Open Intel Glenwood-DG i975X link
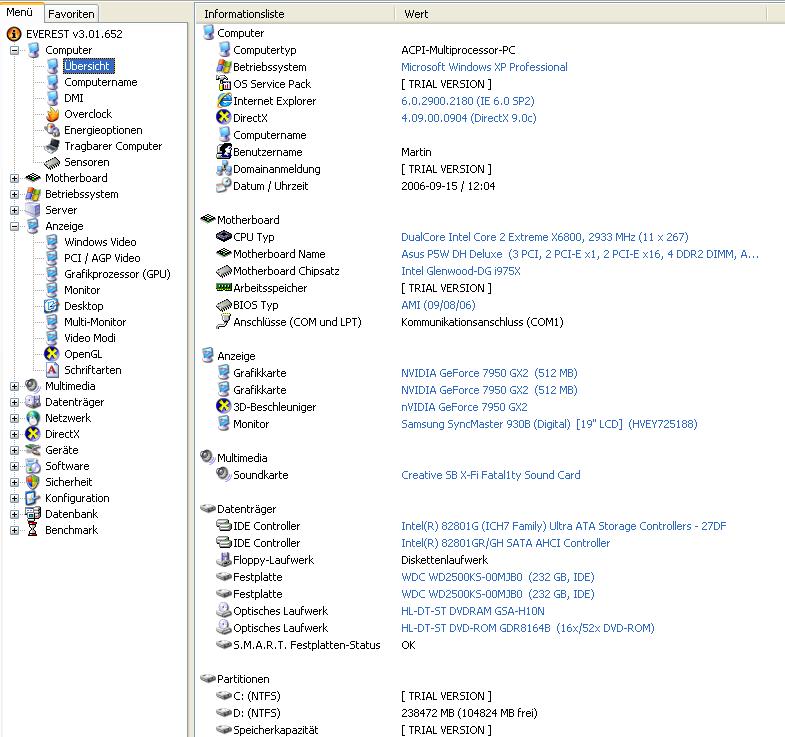The width and height of the screenshot is (785, 737). (461, 271)
